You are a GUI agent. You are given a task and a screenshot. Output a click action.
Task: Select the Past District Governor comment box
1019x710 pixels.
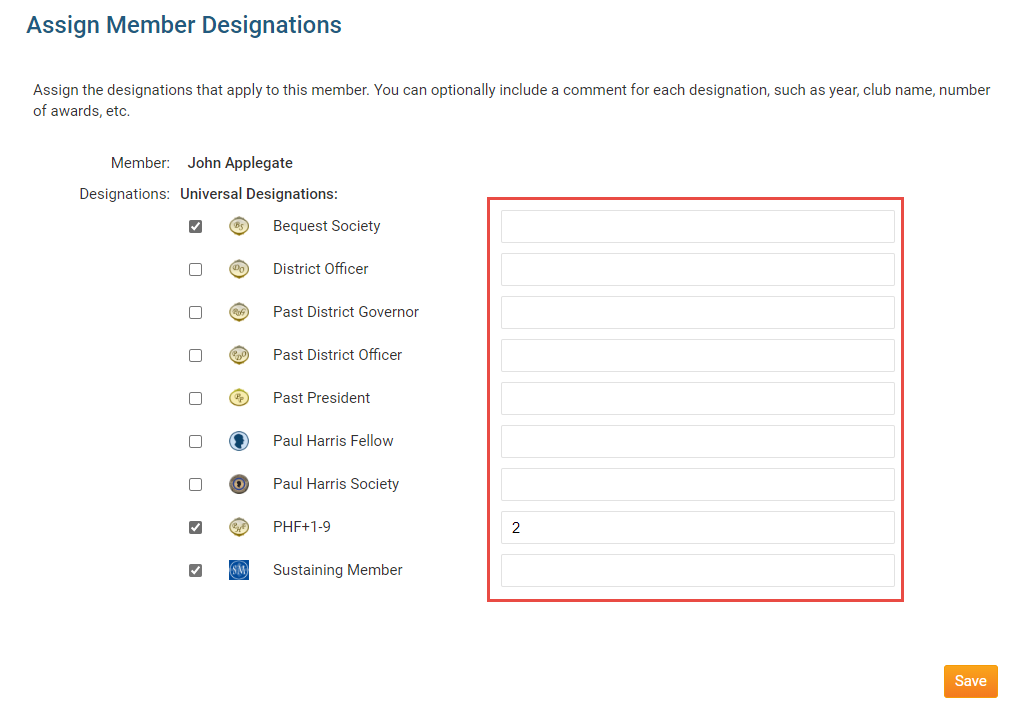tap(697, 312)
